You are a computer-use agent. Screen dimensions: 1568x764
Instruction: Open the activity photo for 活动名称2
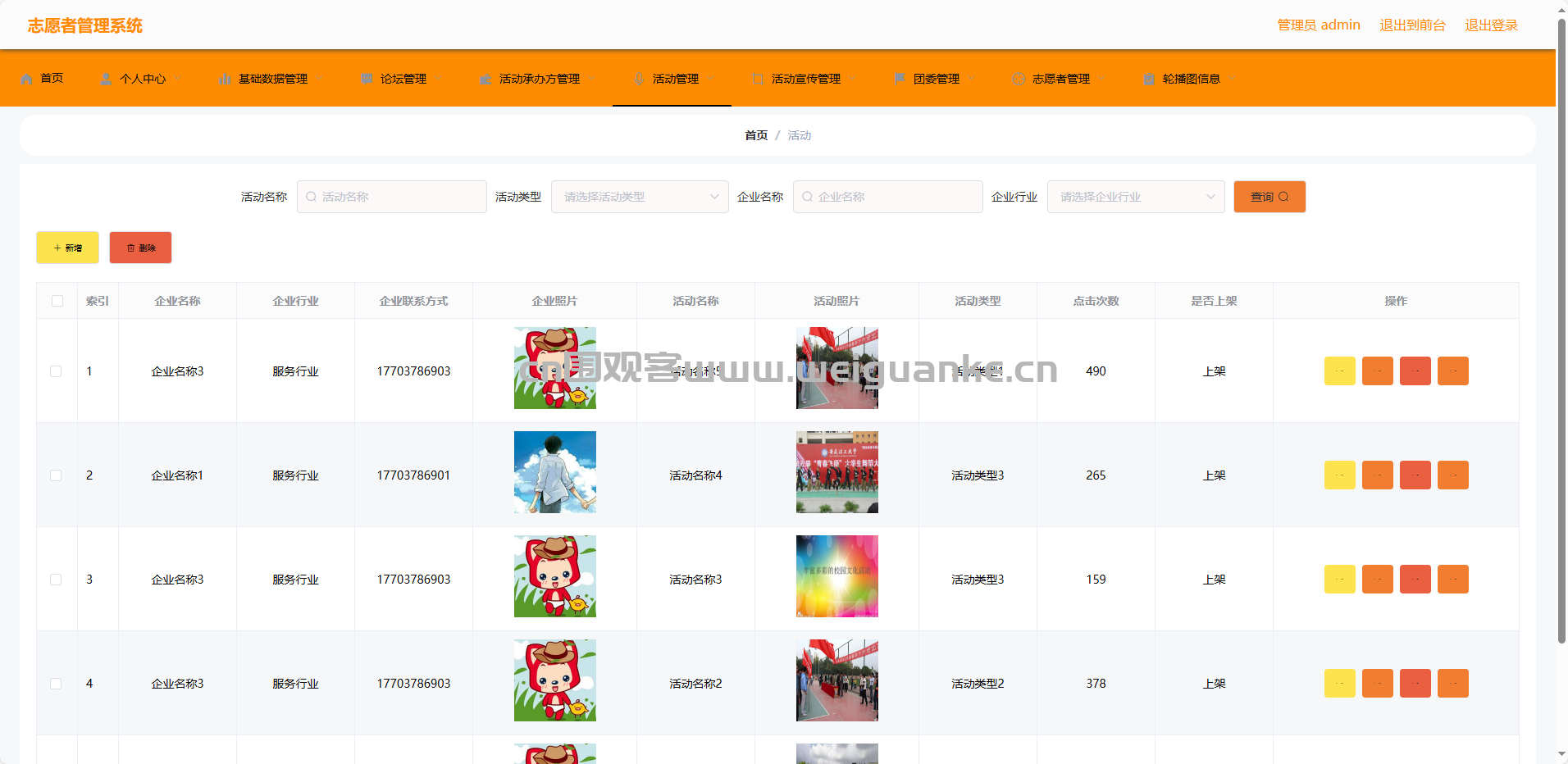[837, 680]
